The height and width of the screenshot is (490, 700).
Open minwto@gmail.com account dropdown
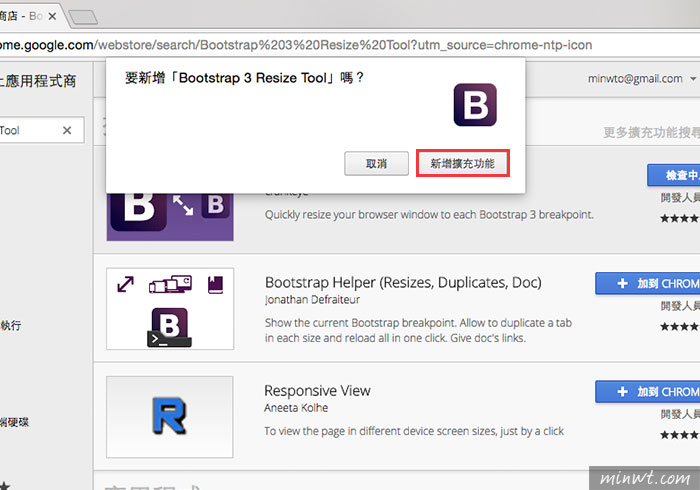(642, 79)
